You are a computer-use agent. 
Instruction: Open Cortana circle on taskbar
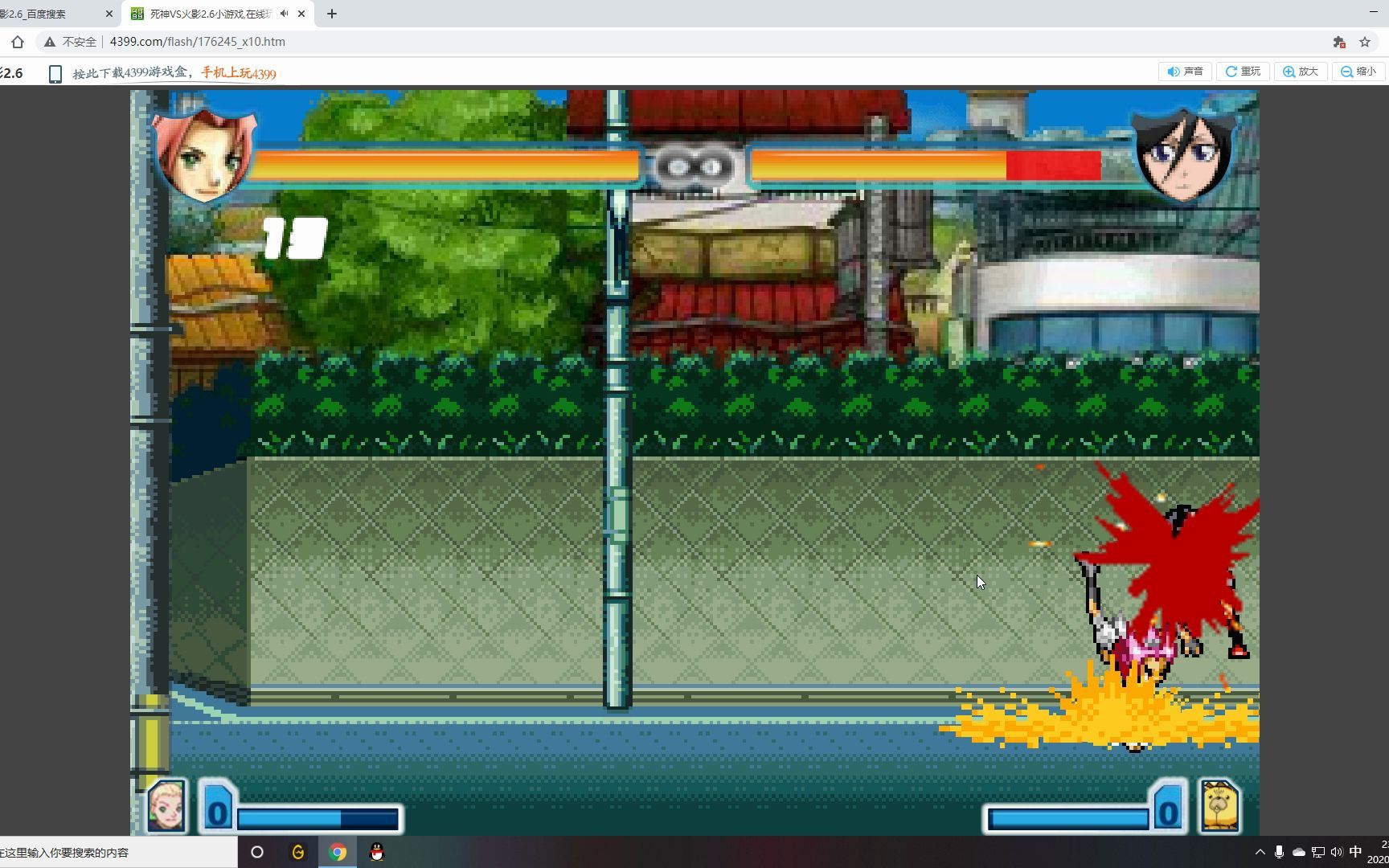(x=257, y=852)
